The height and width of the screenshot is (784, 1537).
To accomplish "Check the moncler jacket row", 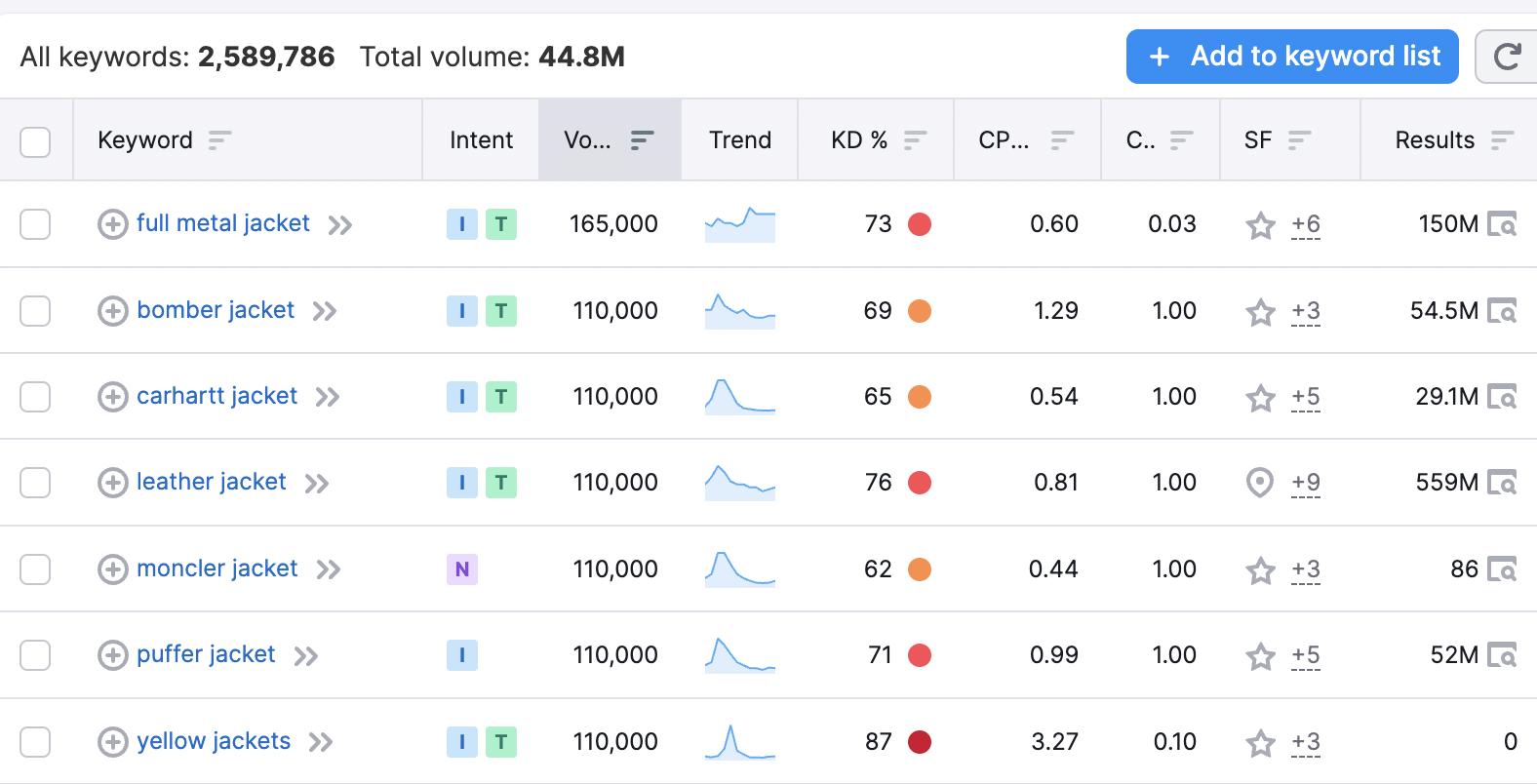I will [x=35, y=569].
